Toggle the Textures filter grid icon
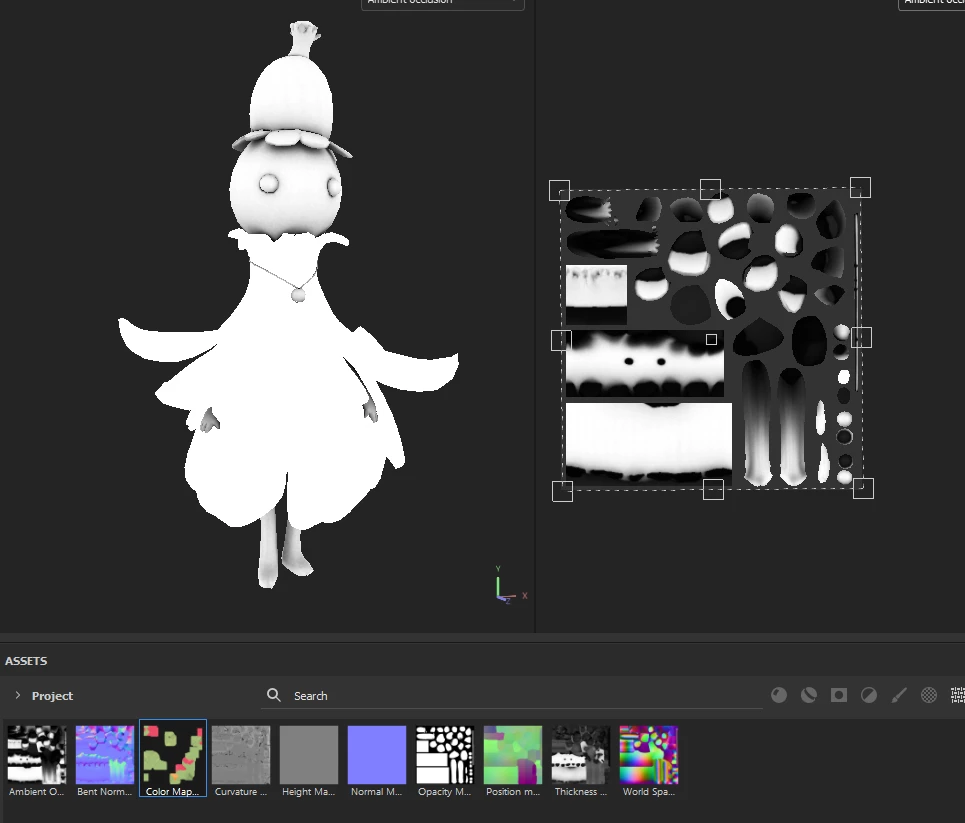Screen dimensions: 965x823 click(x=958, y=695)
